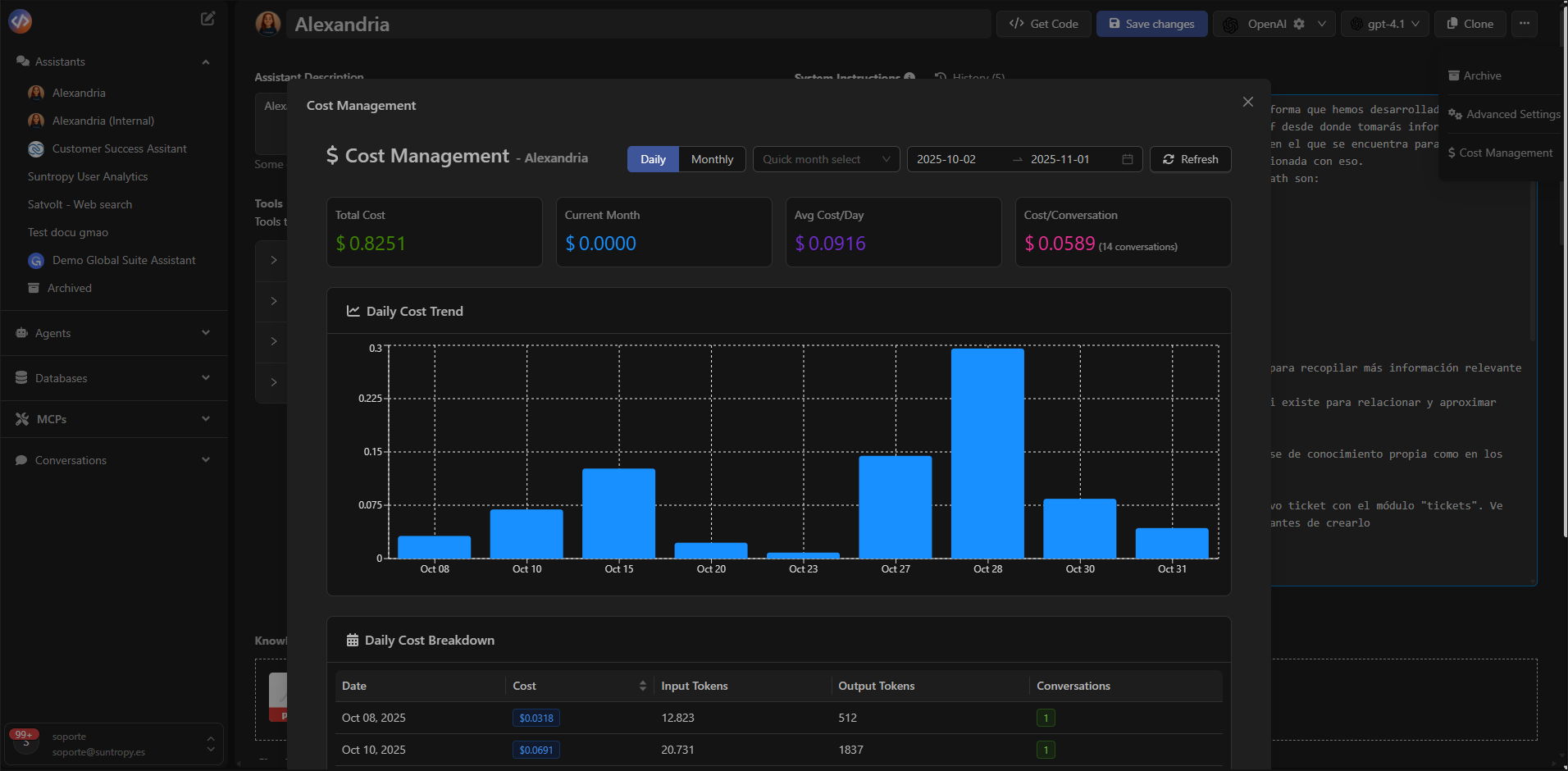Switch to Monthly view

point(712,159)
